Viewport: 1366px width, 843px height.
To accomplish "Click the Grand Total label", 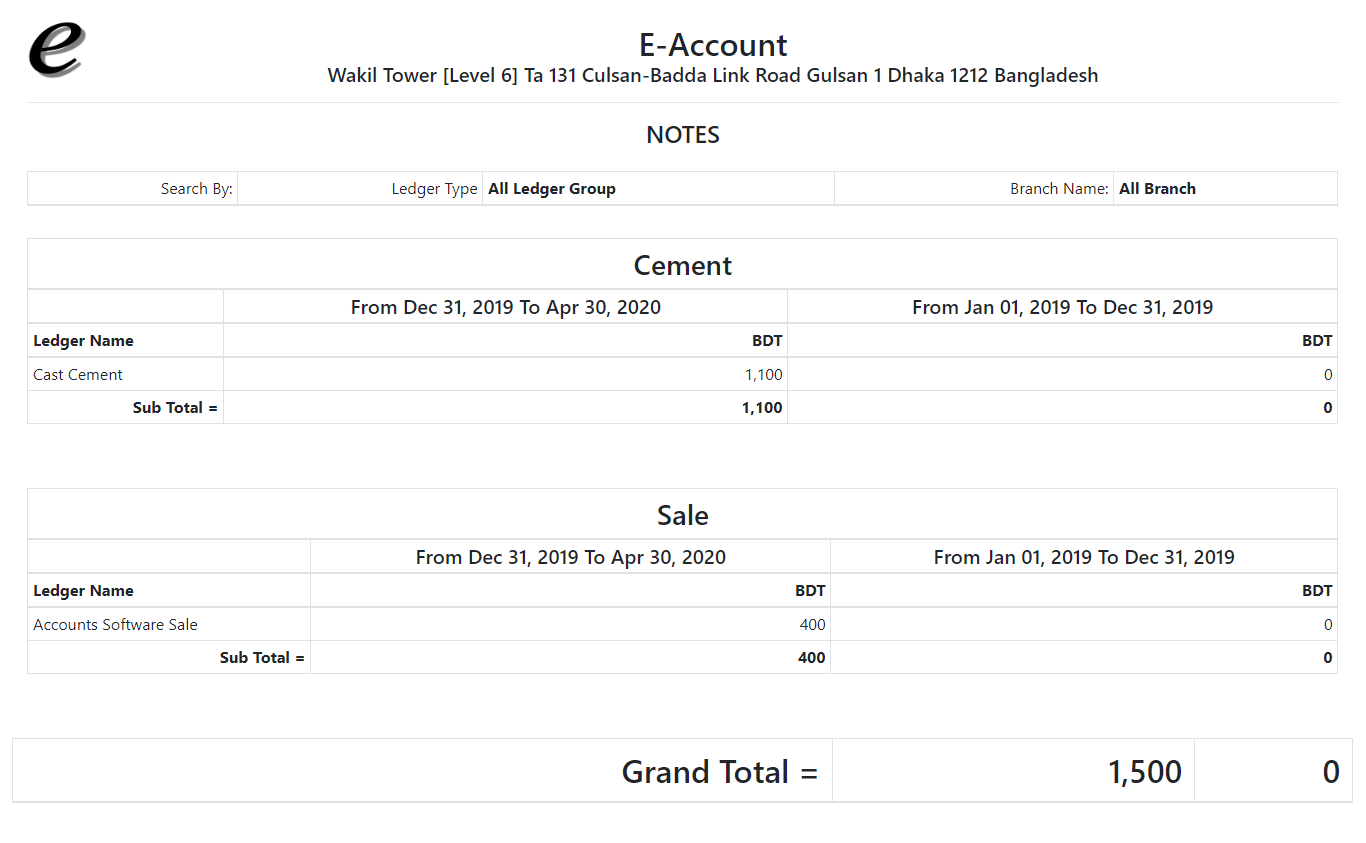I will [719, 772].
